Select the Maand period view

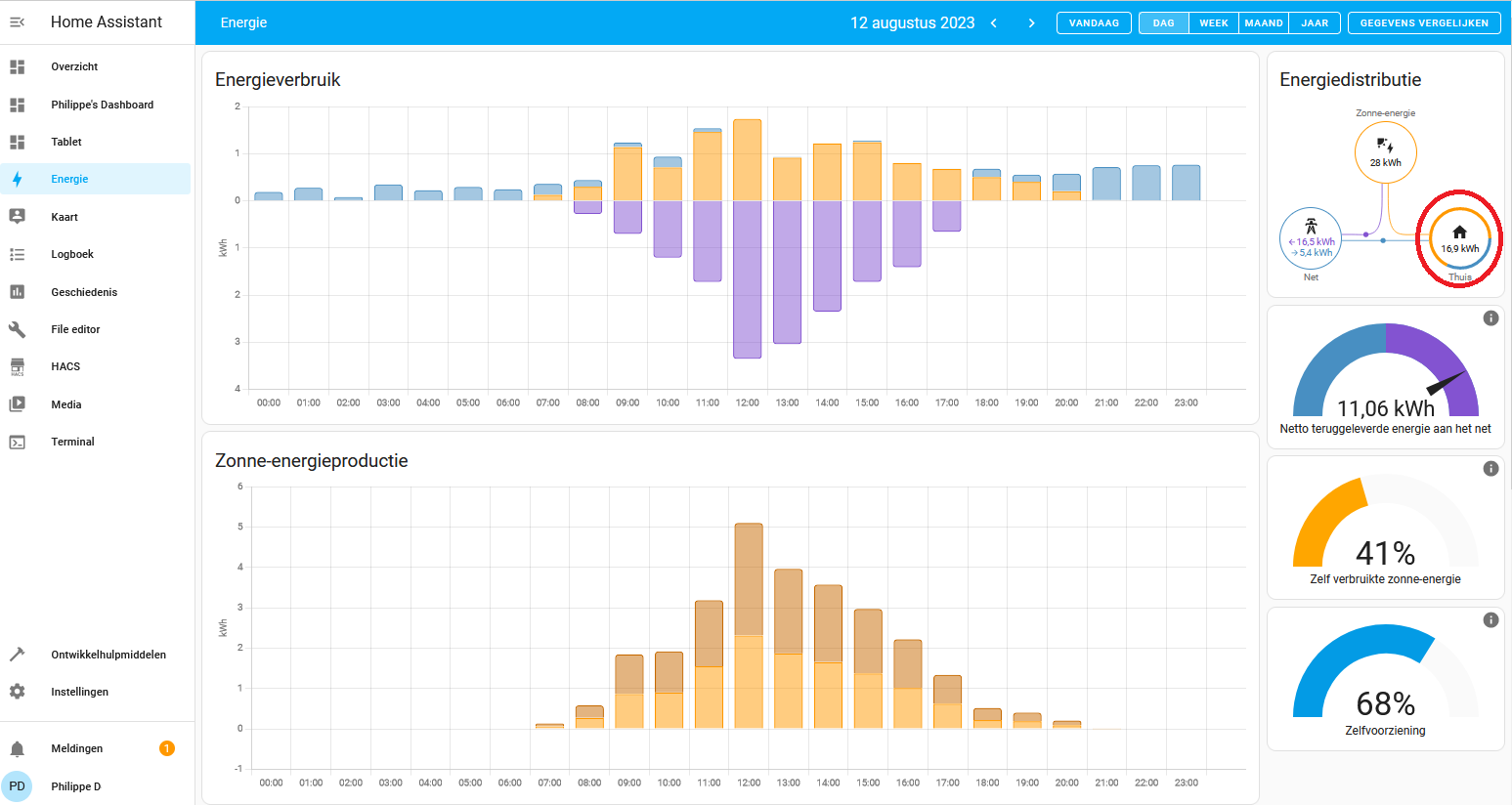pos(1263,22)
